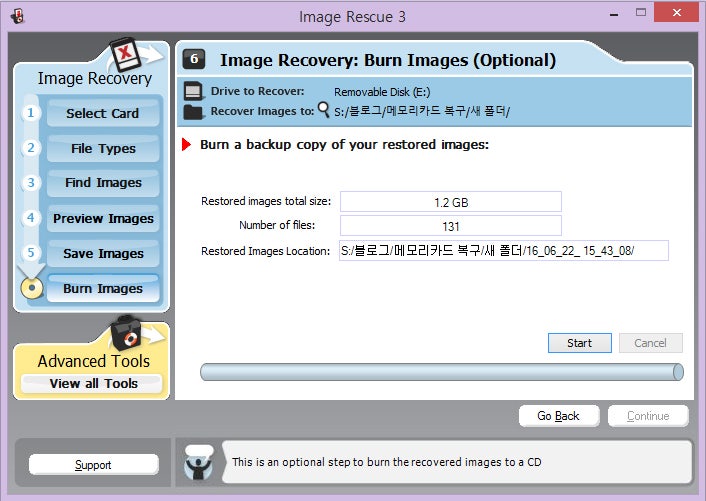Click step number 2 circle
Viewport: 706px width, 501px height.
click(31, 148)
